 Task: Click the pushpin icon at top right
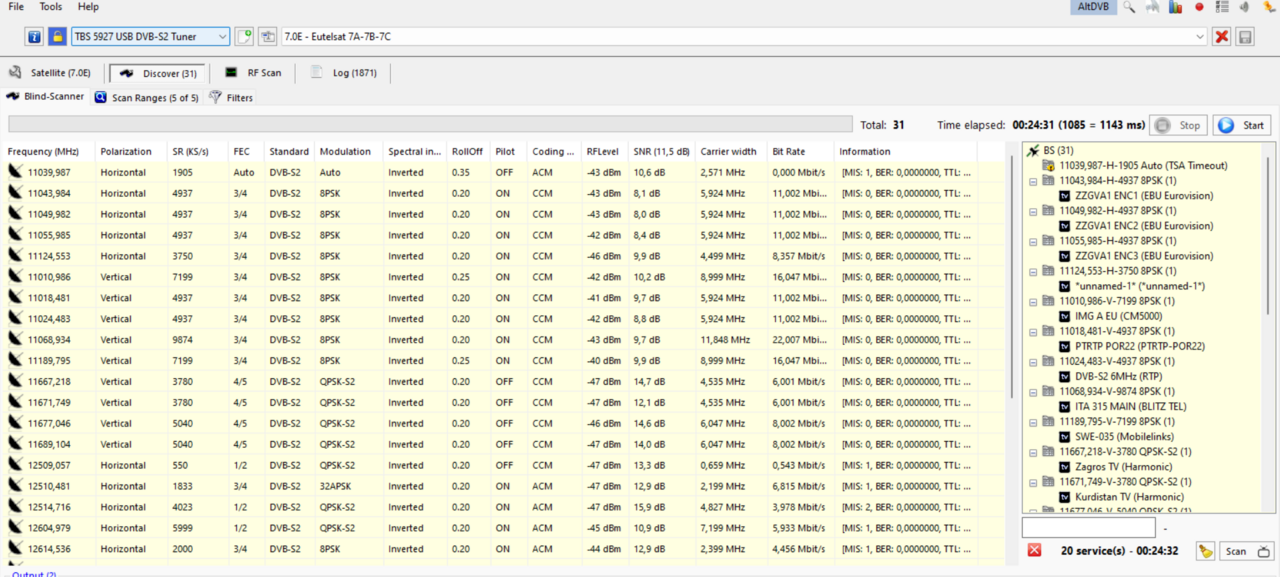(x=1269, y=7)
